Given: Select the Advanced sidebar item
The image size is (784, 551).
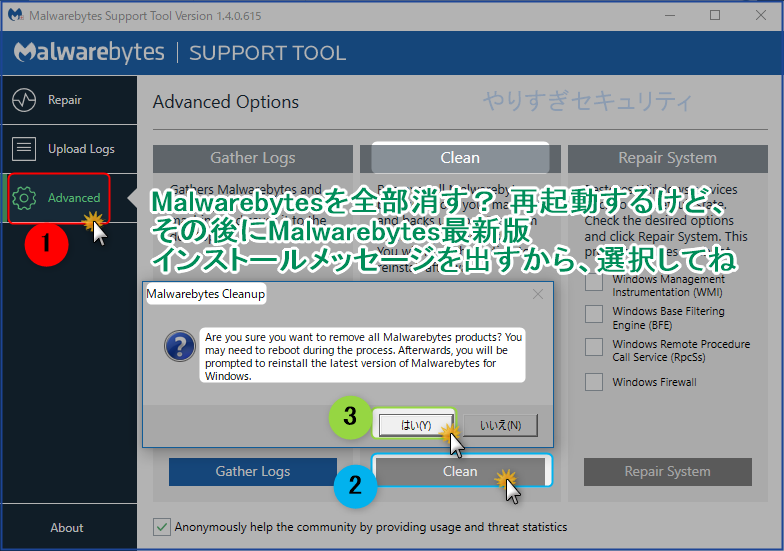Looking at the screenshot, I should [x=70, y=198].
